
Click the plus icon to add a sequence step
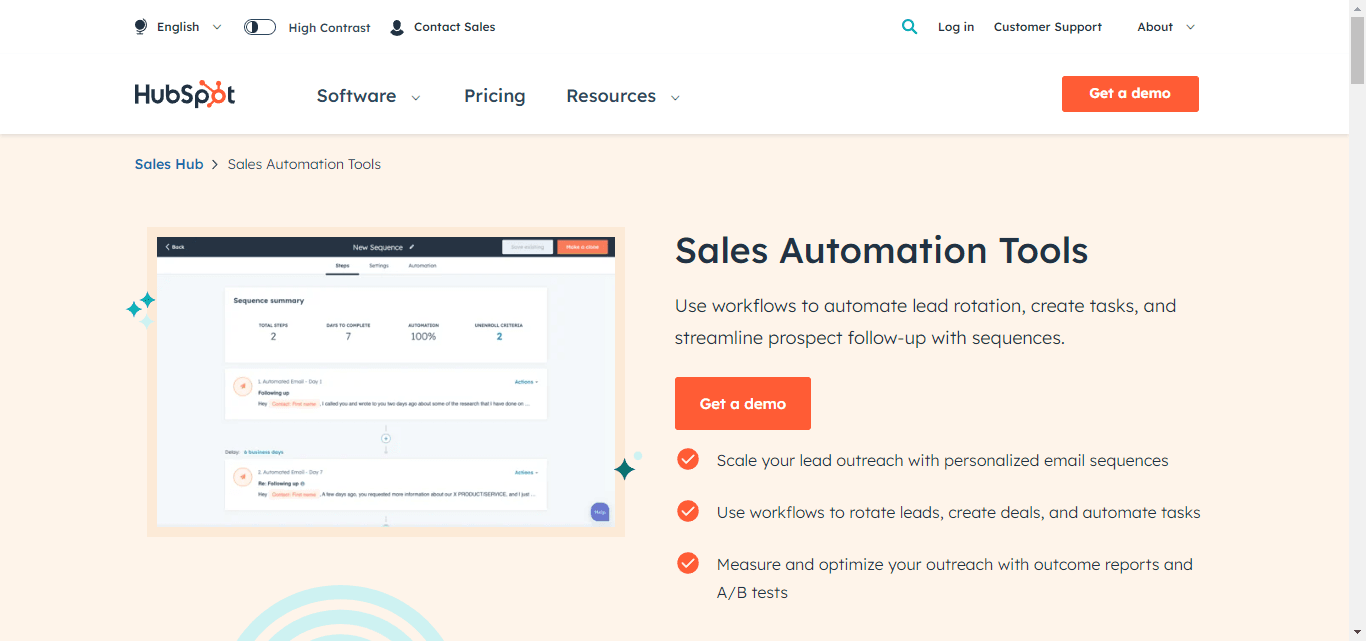pyautogui.click(x=386, y=438)
